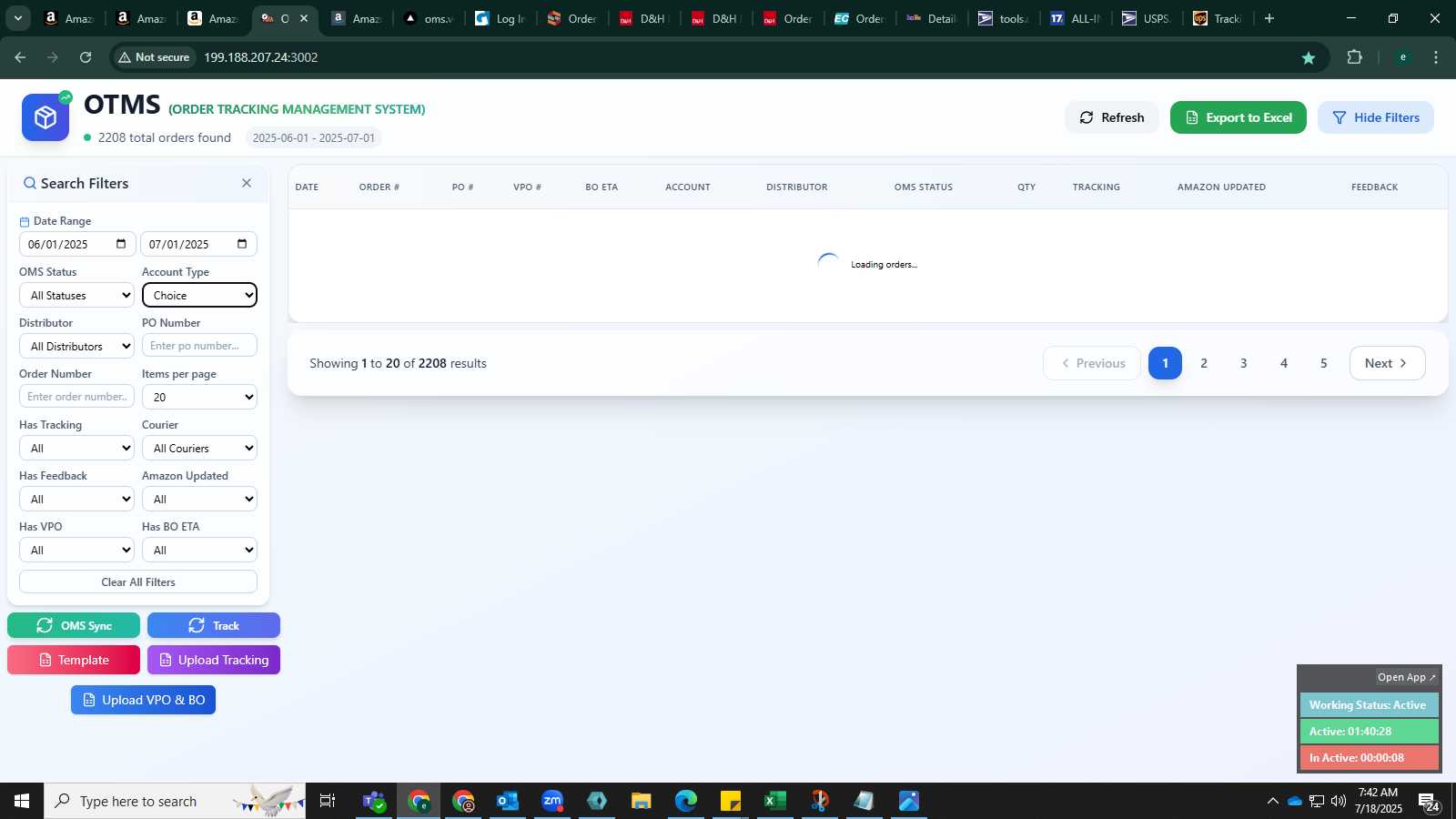Switch to the Log In browser tab
The height and width of the screenshot is (819, 1456).
tap(500, 18)
